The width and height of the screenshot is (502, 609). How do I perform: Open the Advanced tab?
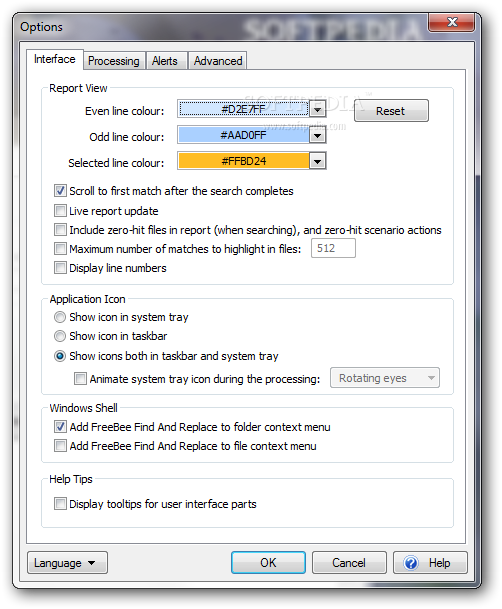[x=218, y=61]
